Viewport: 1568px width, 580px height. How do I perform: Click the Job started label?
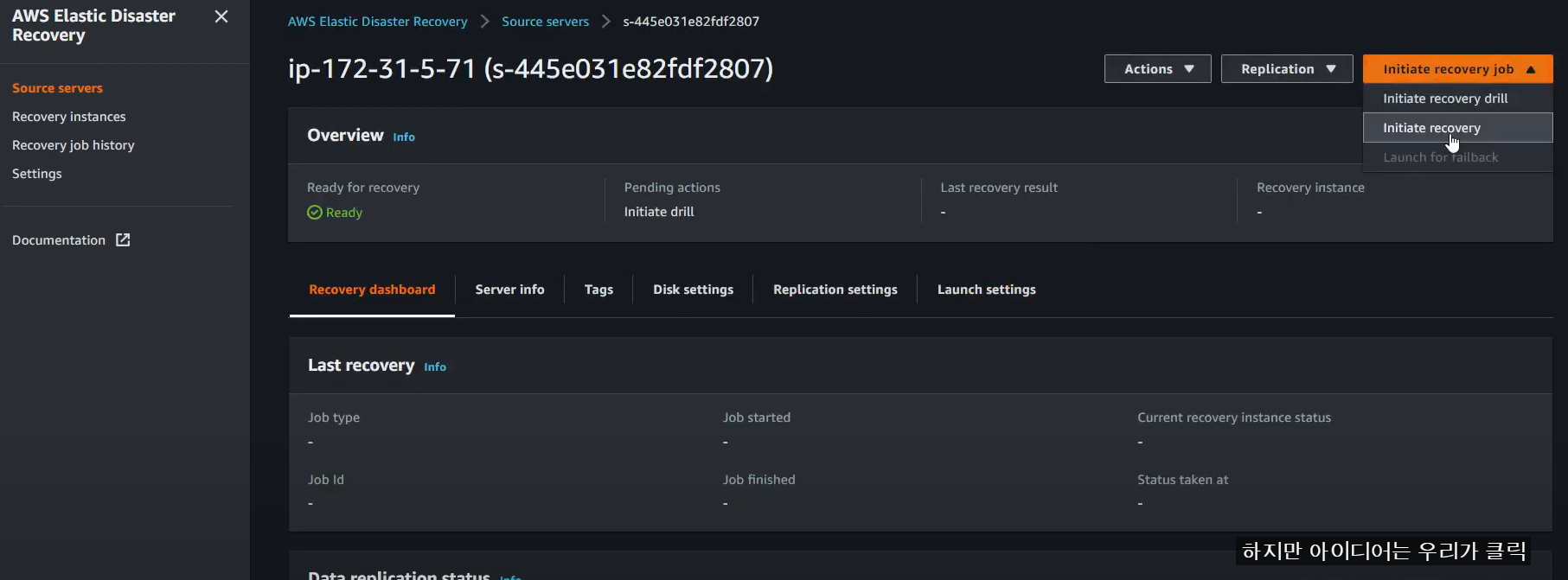(757, 417)
